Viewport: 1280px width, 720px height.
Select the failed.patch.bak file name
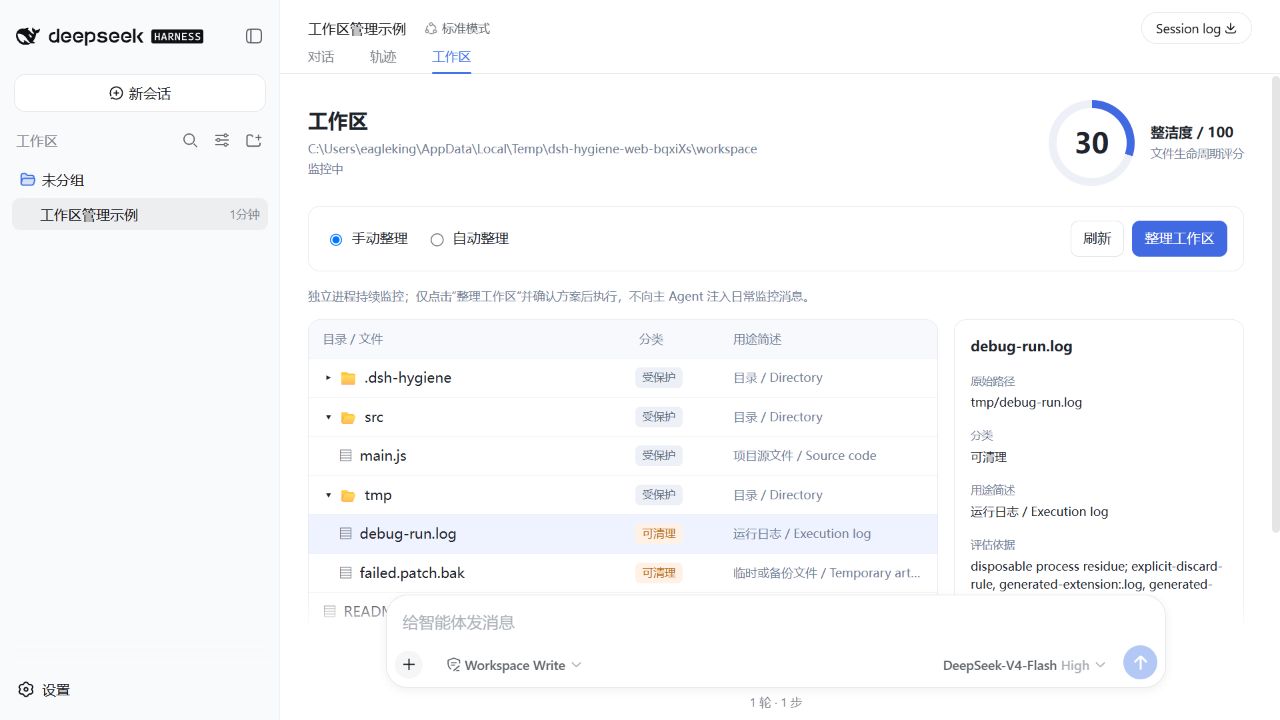tap(412, 573)
